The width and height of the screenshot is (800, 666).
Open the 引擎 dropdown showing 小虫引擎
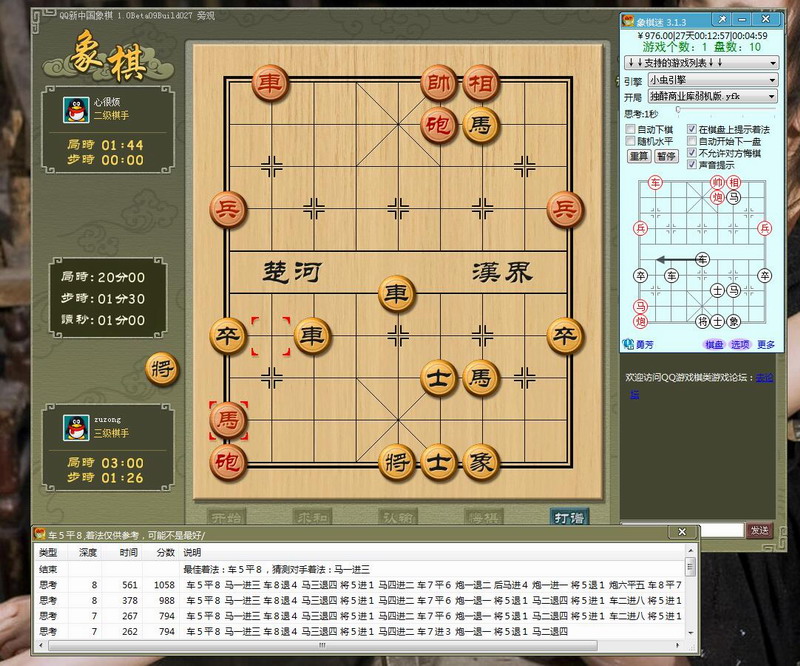click(x=713, y=80)
